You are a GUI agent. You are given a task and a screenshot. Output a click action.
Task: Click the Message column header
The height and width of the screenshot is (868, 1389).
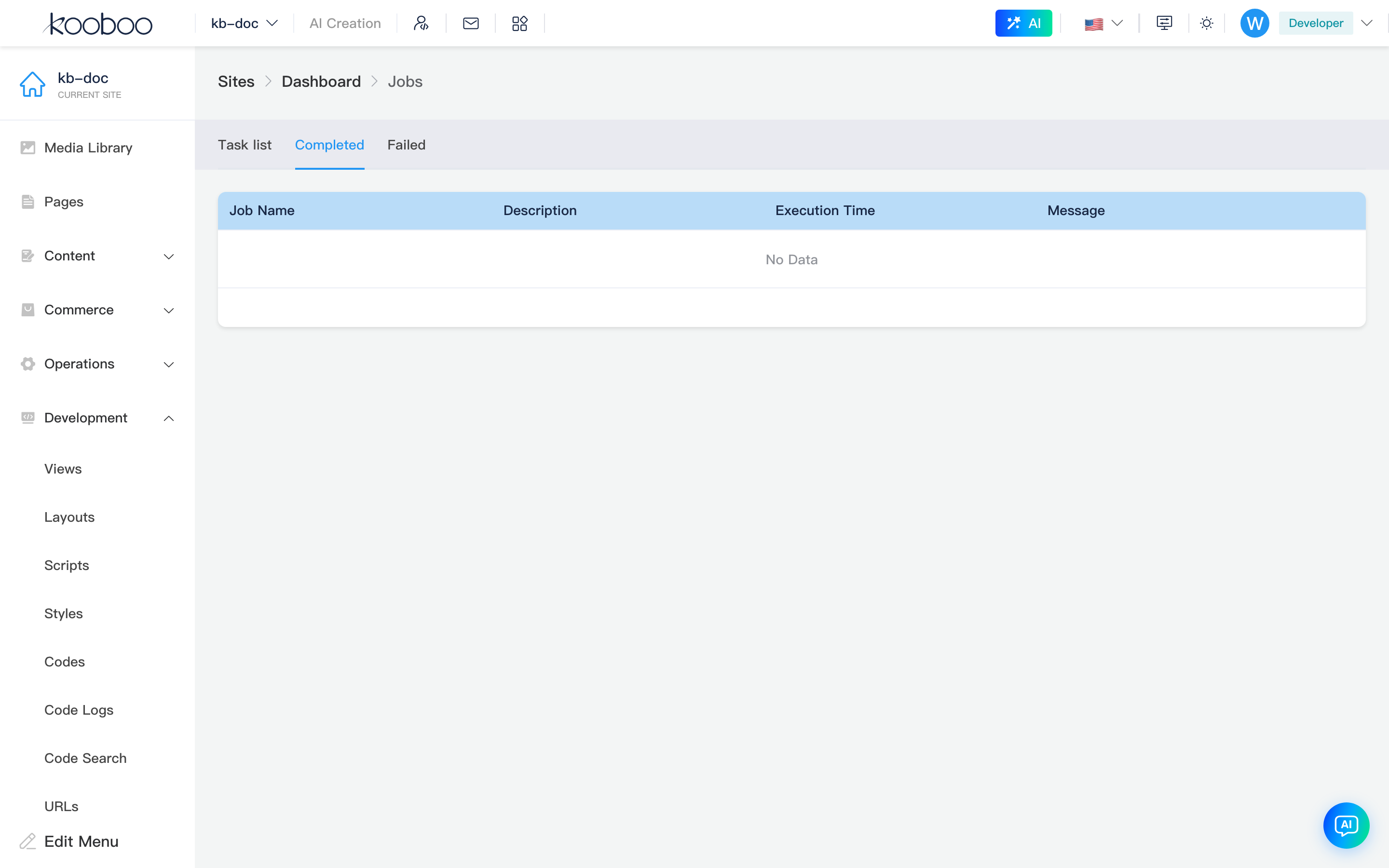(1076, 211)
